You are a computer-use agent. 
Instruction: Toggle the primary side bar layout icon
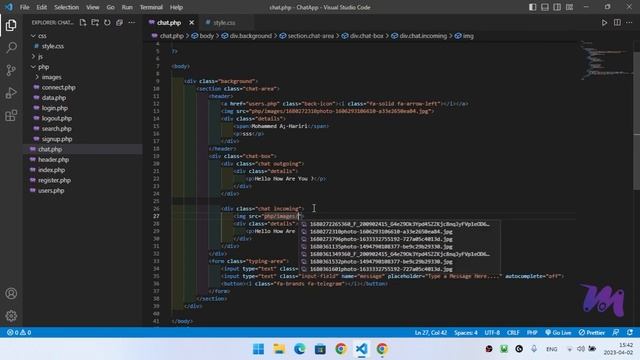click(x=532, y=7)
